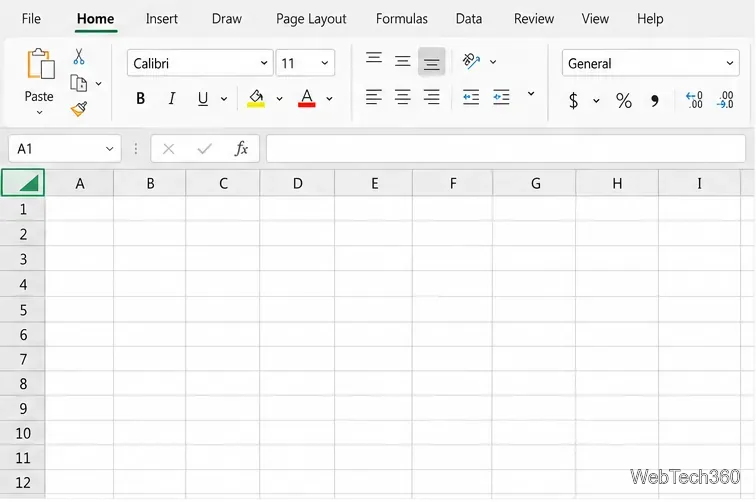Click inside the formula bar input
This screenshot has width=756, height=502.
[x=506, y=149]
